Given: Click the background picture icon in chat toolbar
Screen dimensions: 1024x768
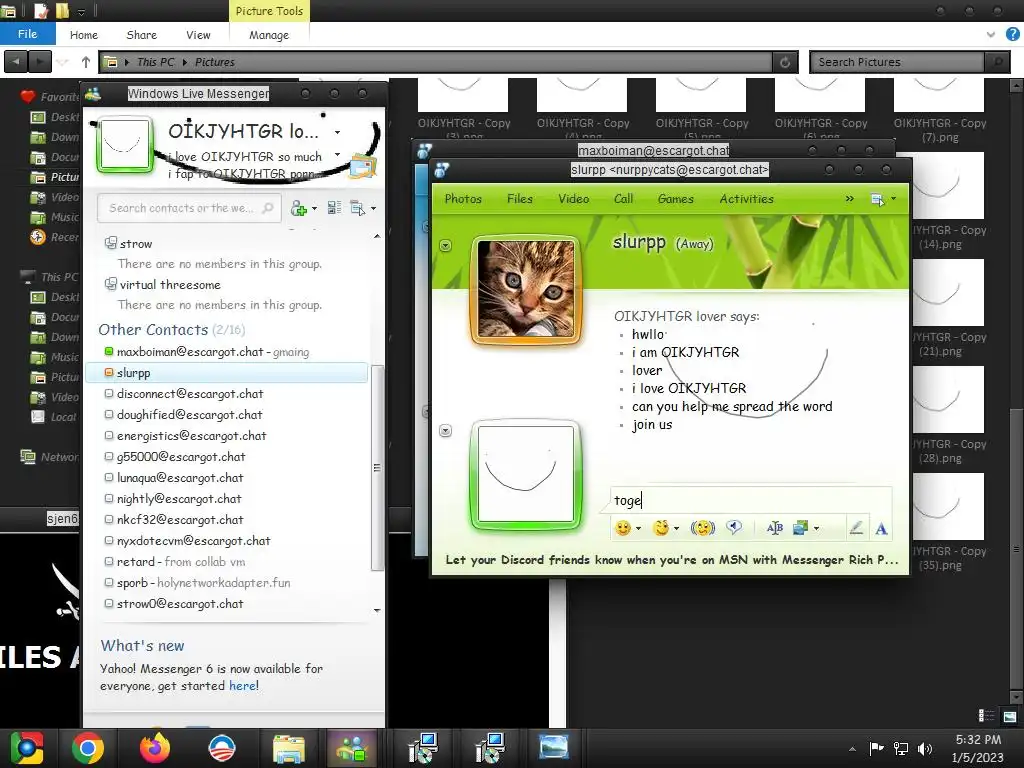Looking at the screenshot, I should (x=800, y=528).
